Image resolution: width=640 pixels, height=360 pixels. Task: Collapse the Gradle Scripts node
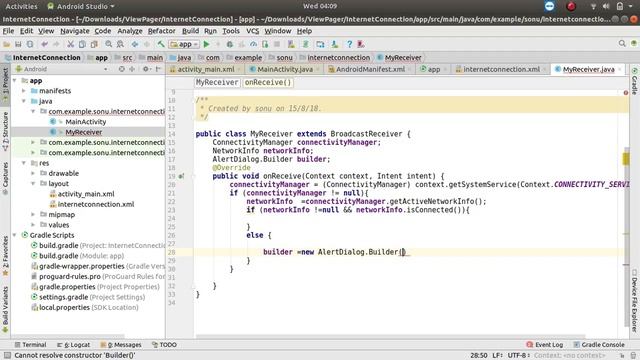coord(15,235)
